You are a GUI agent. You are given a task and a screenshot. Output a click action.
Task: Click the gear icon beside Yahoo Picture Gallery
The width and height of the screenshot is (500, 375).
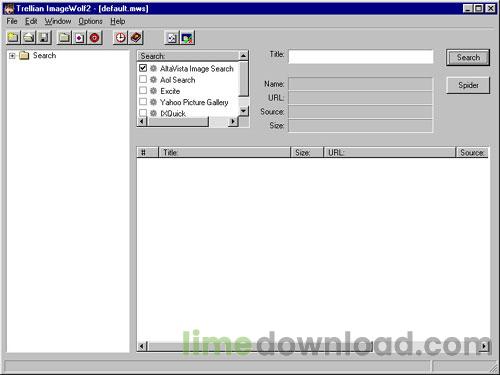point(153,102)
